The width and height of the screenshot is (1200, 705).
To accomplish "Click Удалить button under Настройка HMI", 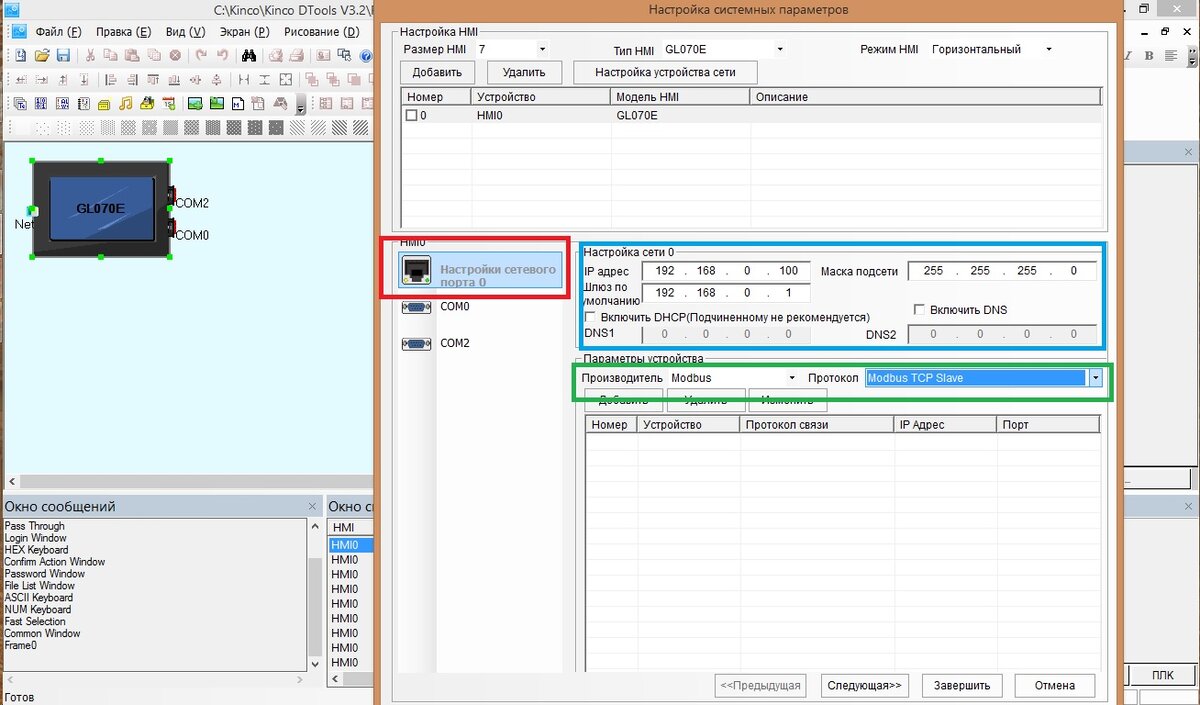I will click(x=524, y=72).
